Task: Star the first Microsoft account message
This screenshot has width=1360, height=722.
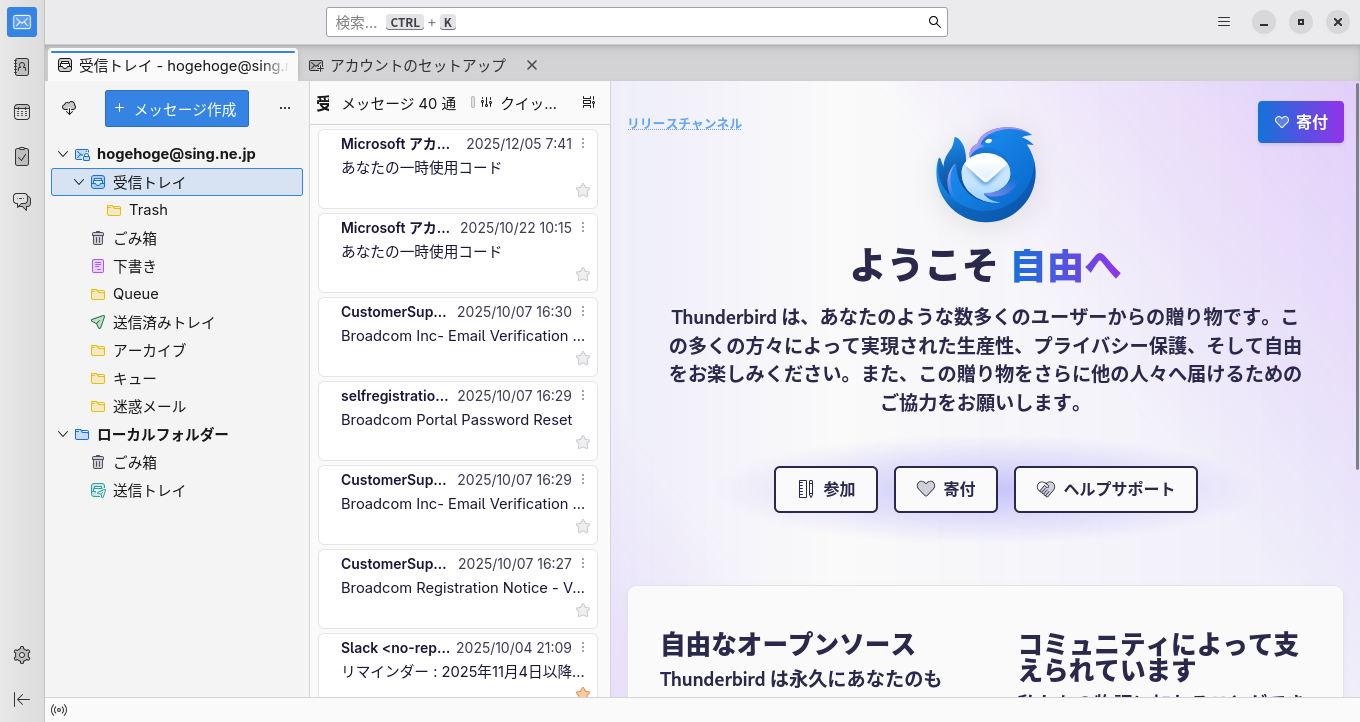Action: coord(583,190)
